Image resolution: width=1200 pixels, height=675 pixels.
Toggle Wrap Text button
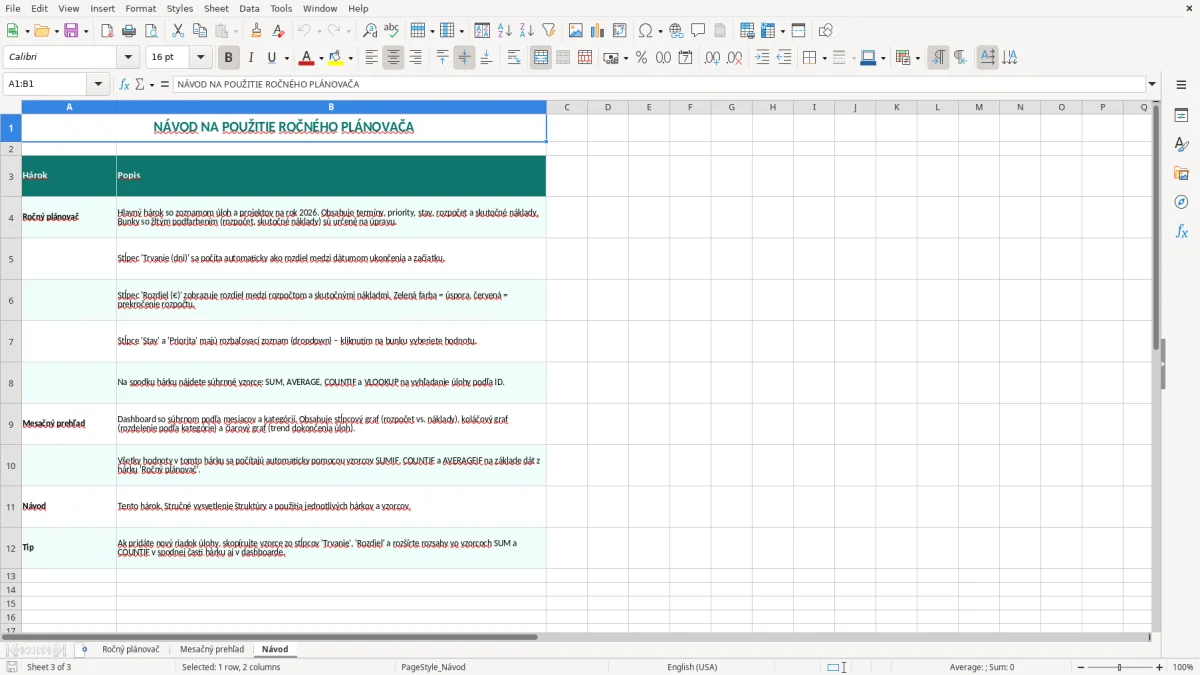[x=514, y=58]
